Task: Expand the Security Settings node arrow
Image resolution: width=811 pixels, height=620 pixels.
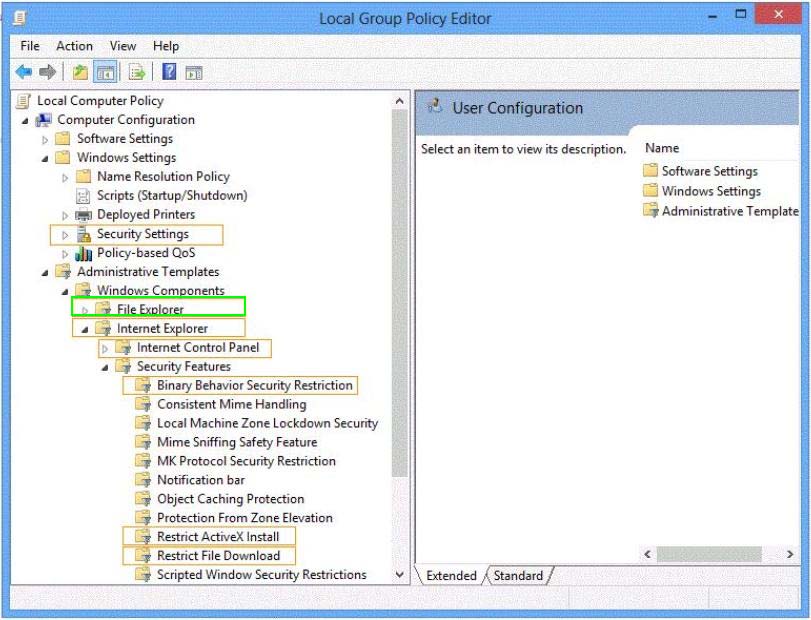Action: pyautogui.click(x=65, y=235)
